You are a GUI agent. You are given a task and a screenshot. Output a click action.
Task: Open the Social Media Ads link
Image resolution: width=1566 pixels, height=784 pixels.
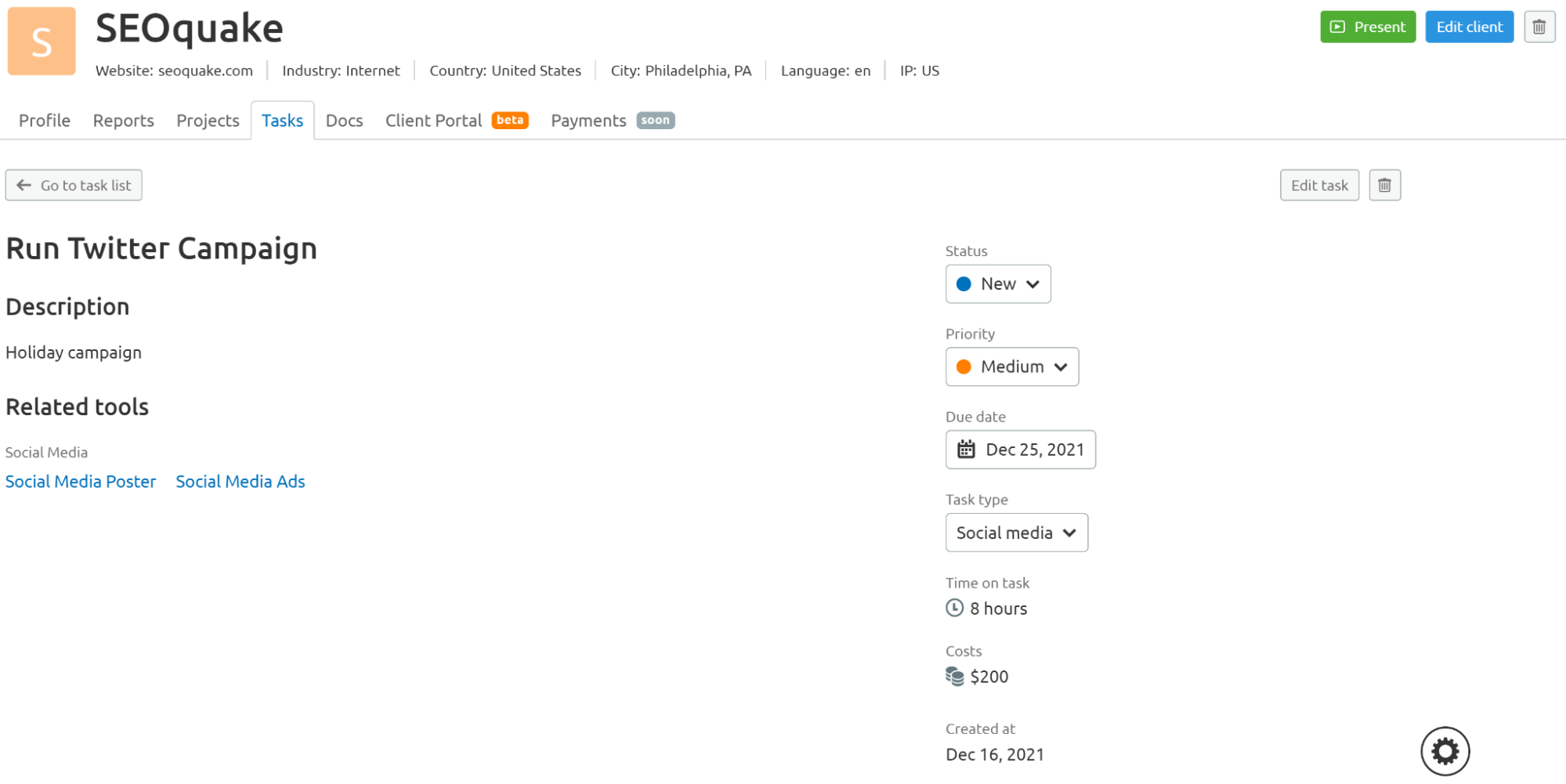[x=241, y=482]
